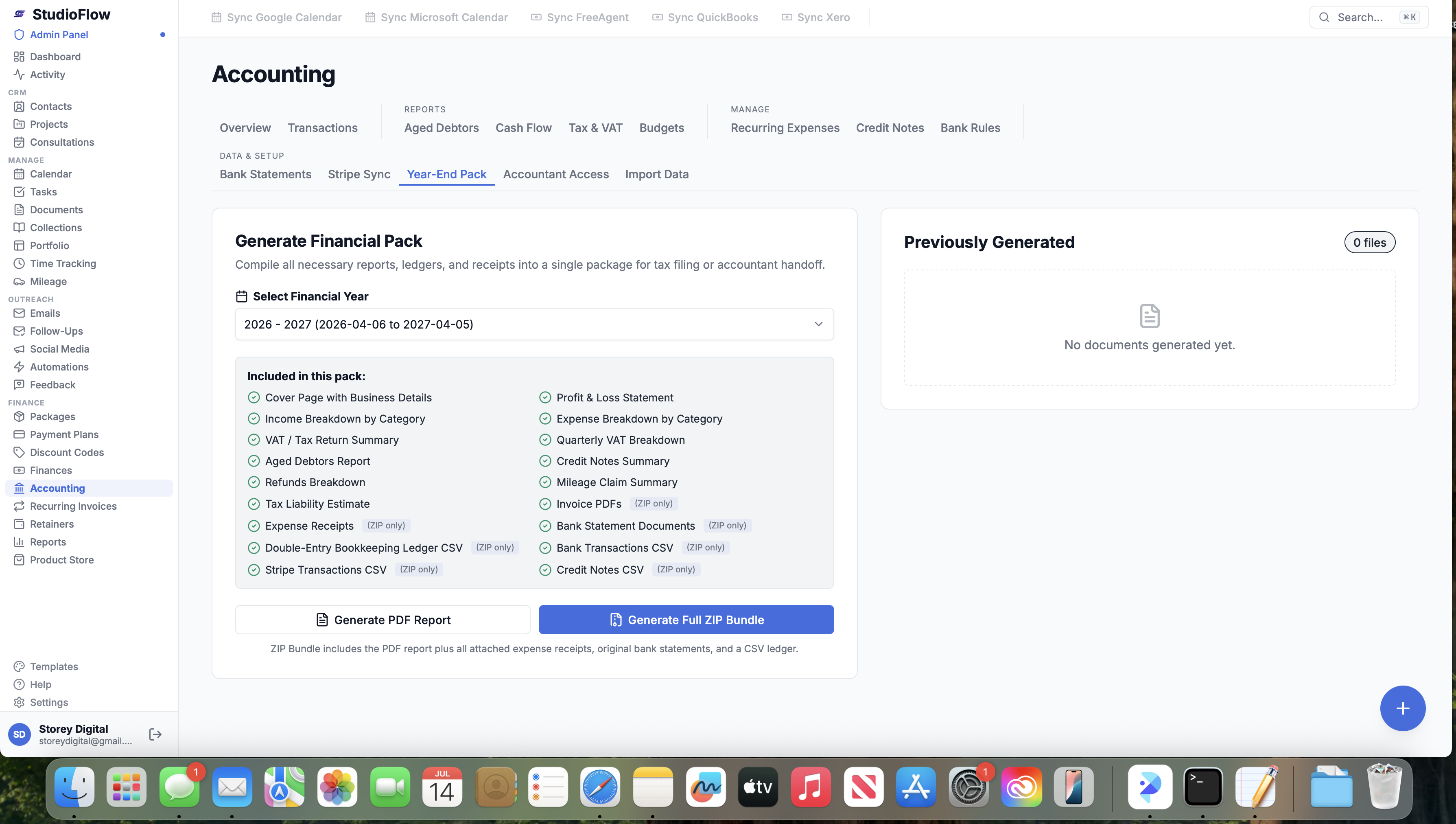
Task: Click Sync Xero button
Action: click(815, 17)
